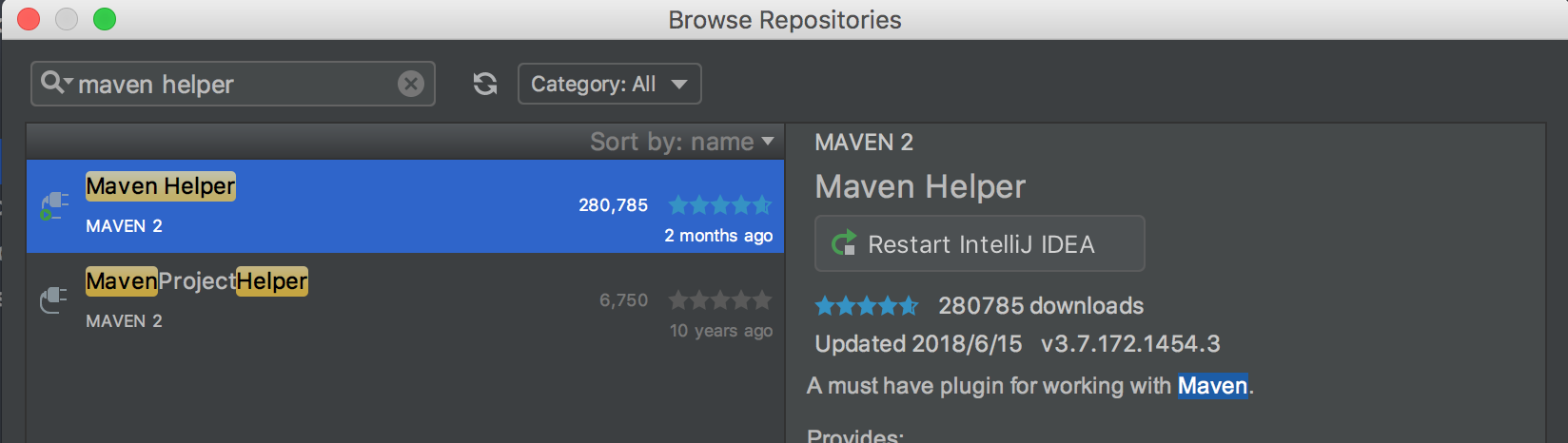Click the Maven Helper detail title
The width and height of the screenshot is (1568, 443).
[x=920, y=186]
